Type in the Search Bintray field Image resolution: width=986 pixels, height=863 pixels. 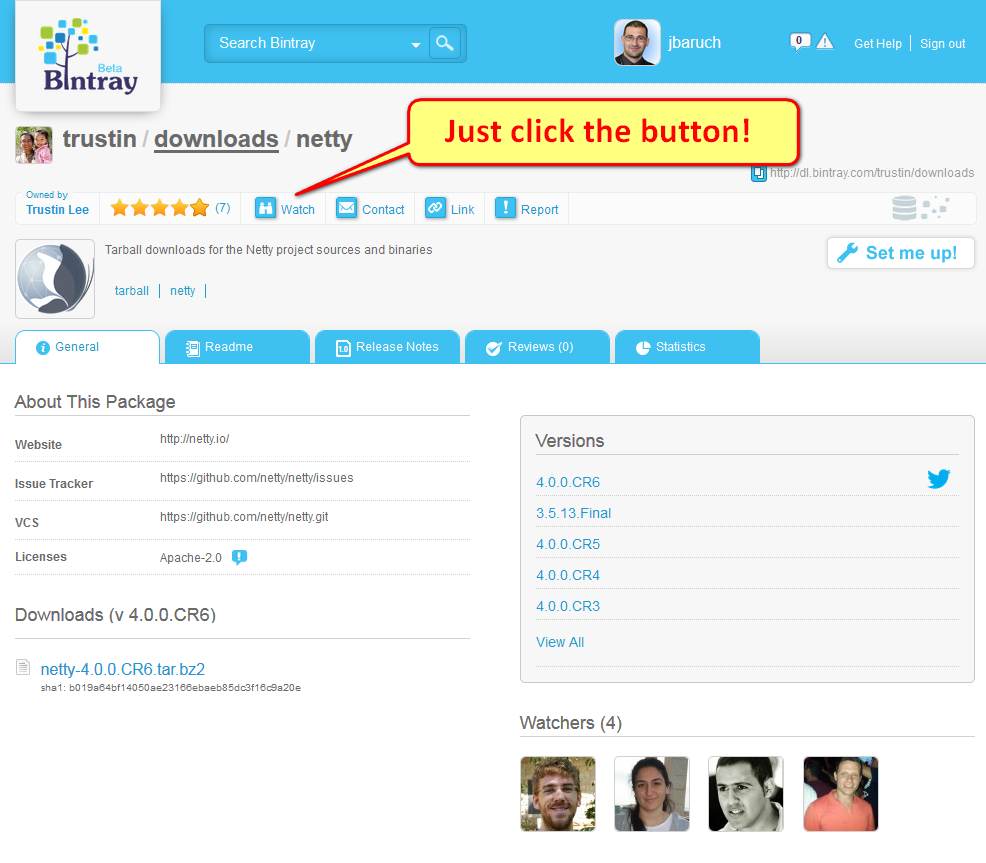pos(310,43)
